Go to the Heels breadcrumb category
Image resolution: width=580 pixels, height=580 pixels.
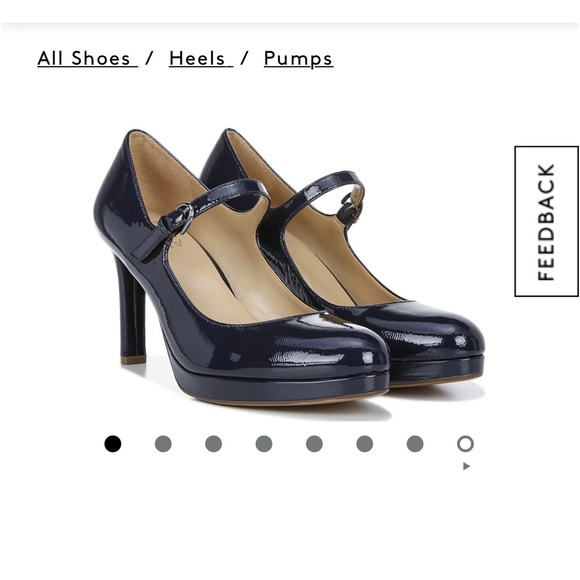tap(201, 58)
